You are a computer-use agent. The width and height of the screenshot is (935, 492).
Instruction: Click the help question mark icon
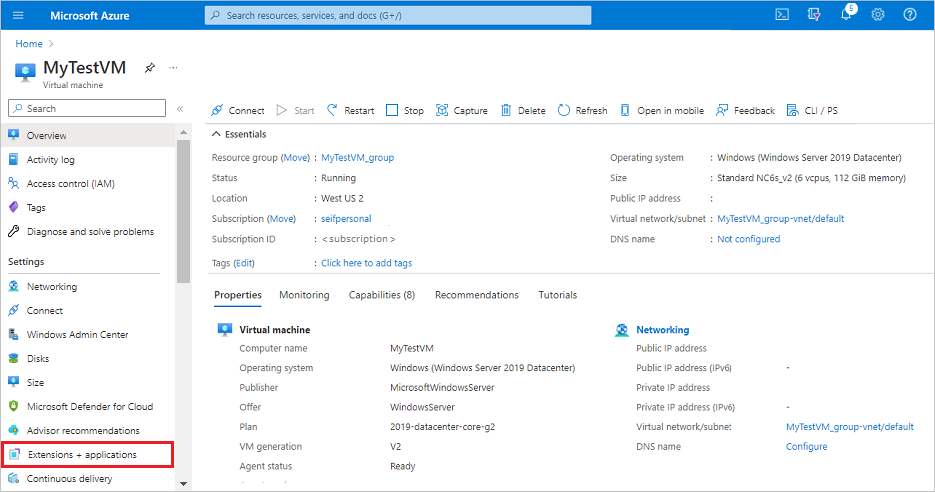(909, 15)
